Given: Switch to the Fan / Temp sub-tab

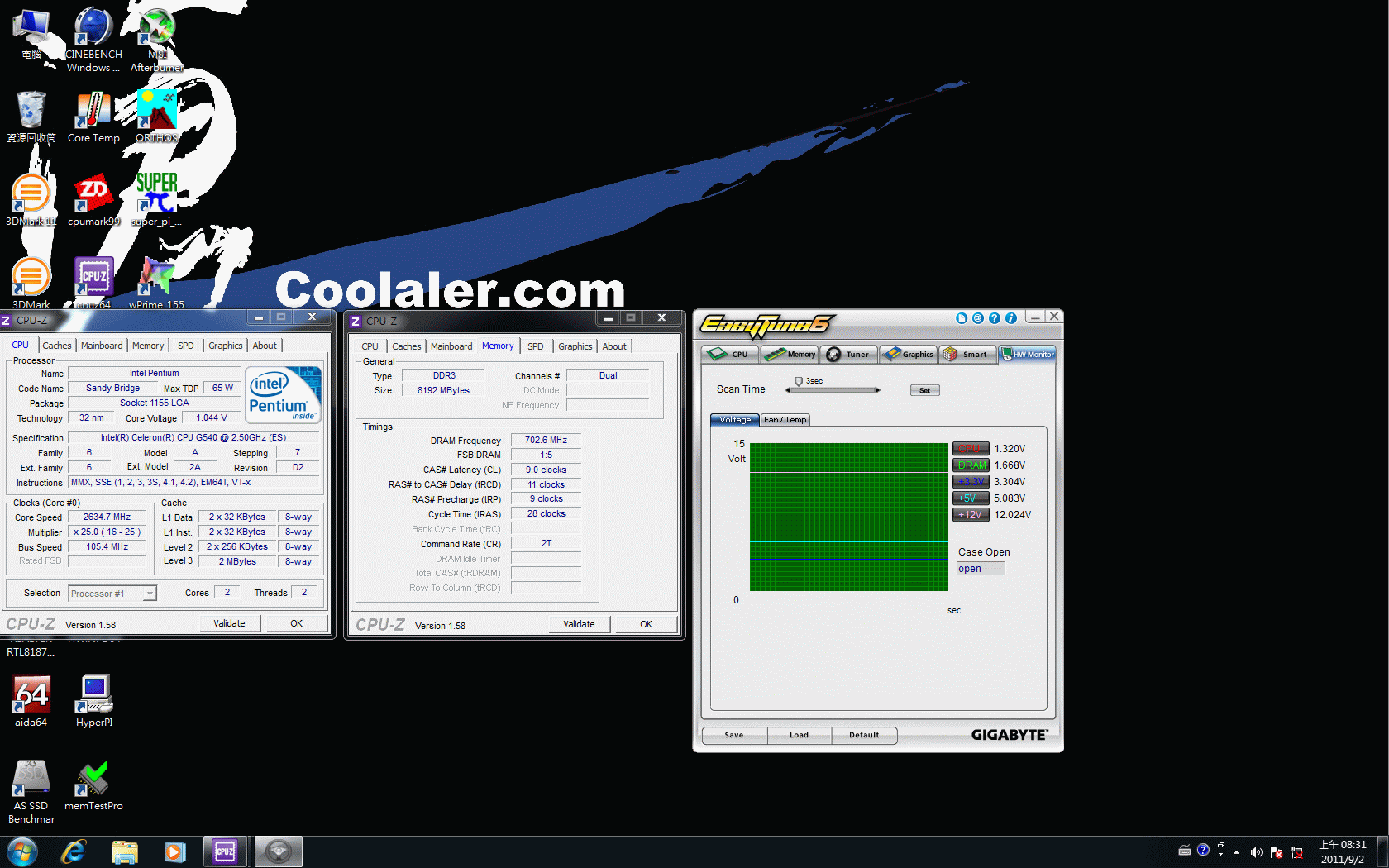Looking at the screenshot, I should (x=785, y=420).
